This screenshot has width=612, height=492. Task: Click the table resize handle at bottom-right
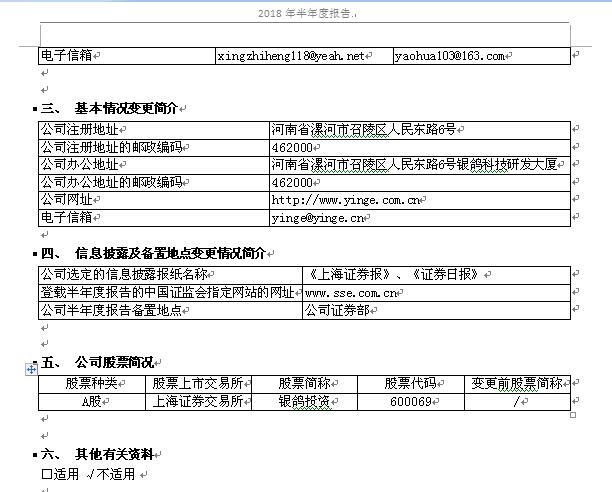[573, 415]
